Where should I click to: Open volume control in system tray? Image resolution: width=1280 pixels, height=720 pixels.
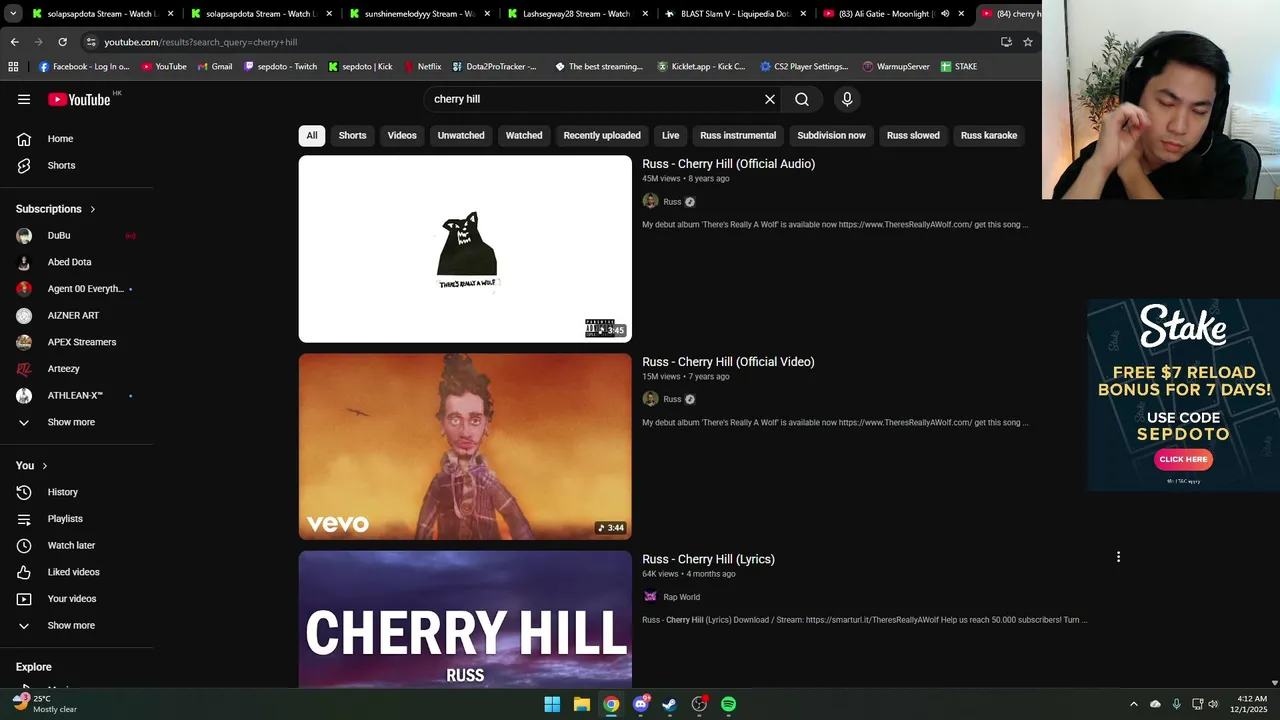[1214, 704]
